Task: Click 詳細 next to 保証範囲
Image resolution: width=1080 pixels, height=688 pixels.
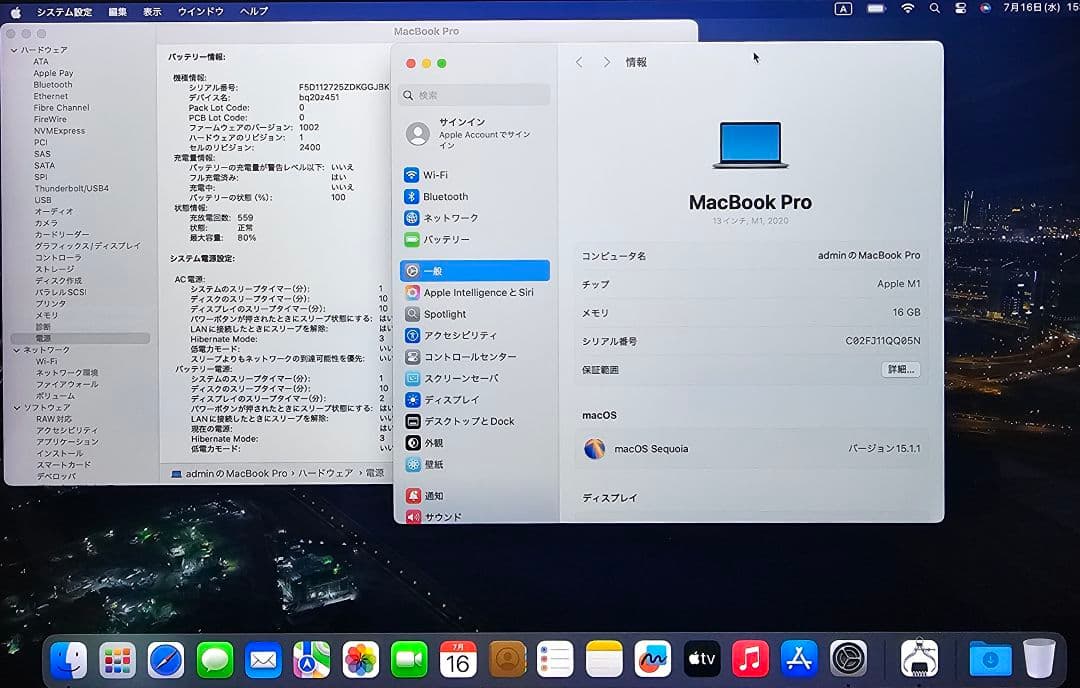Action: pyautogui.click(x=902, y=370)
